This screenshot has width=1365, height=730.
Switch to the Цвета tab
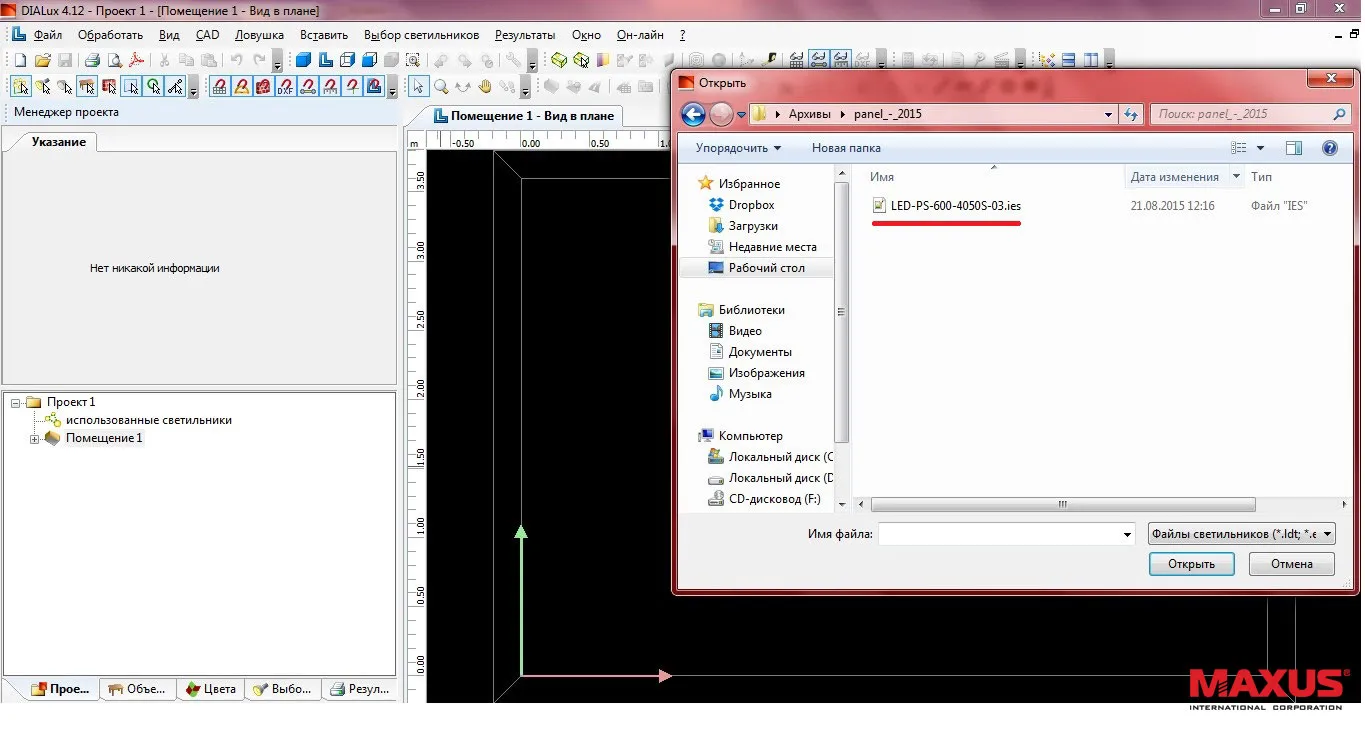(x=211, y=689)
